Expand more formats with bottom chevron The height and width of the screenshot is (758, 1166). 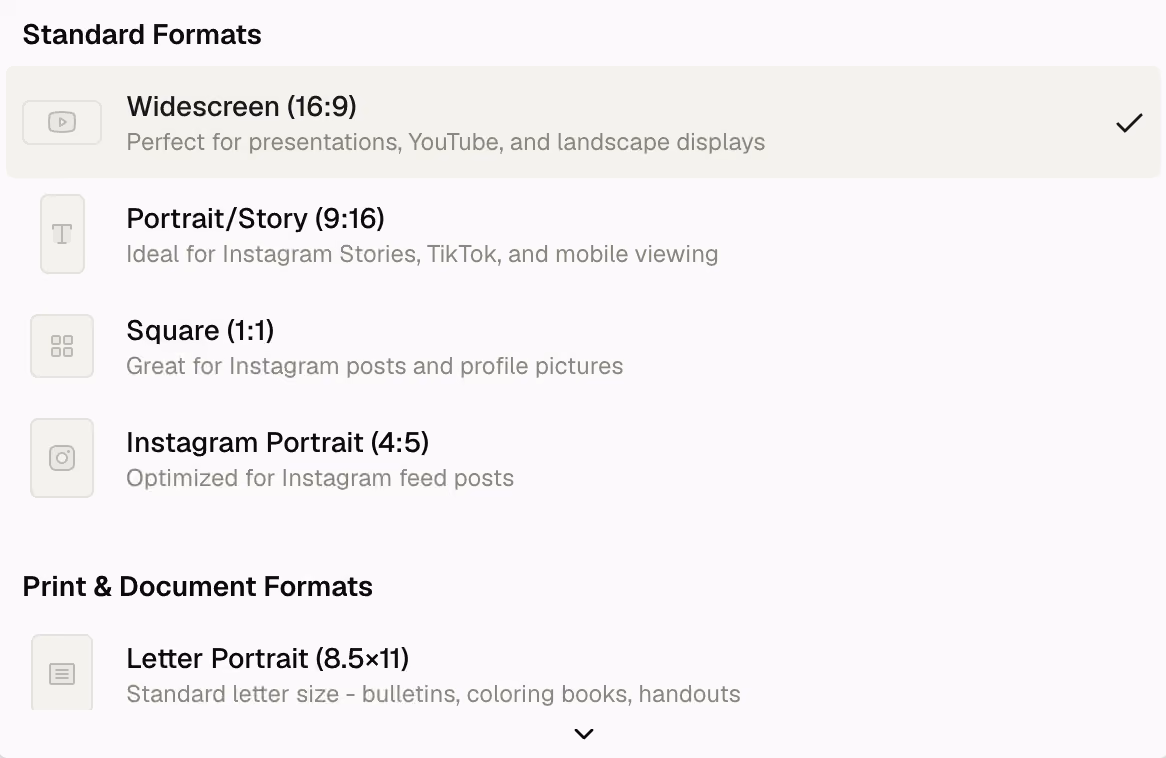pyautogui.click(x=584, y=734)
